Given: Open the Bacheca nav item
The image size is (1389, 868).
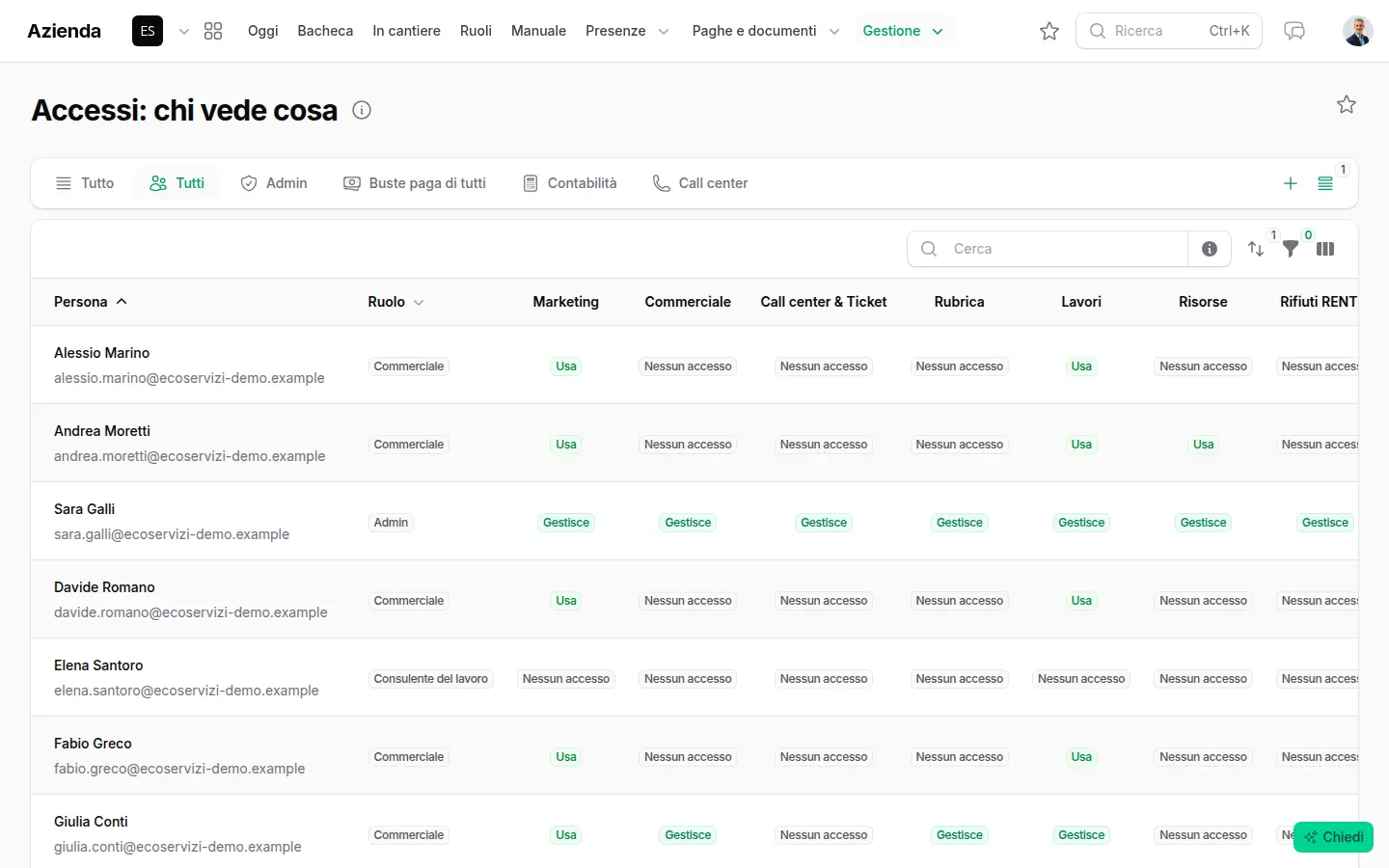Looking at the screenshot, I should 325,31.
